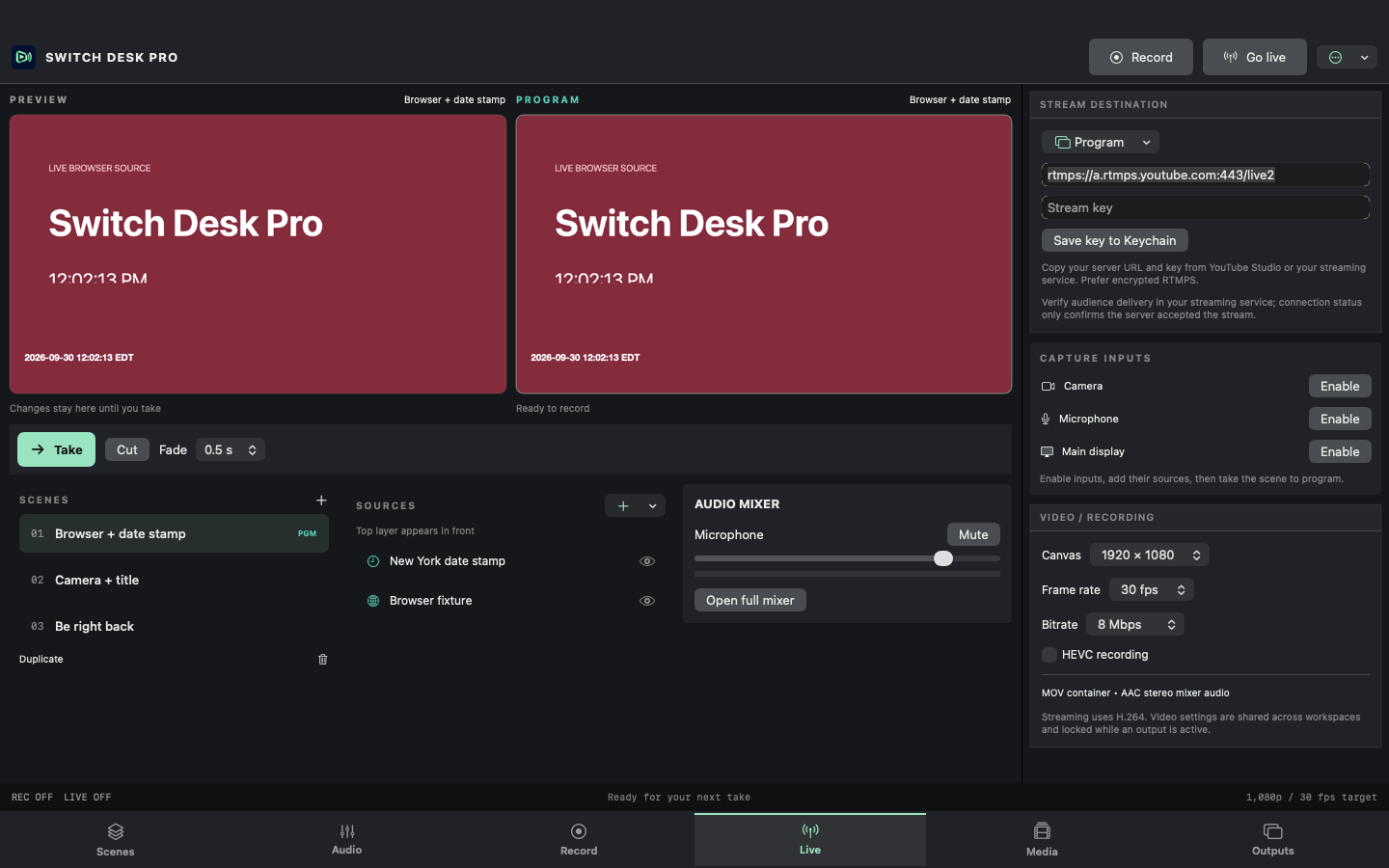Image resolution: width=1389 pixels, height=868 pixels.
Task: Open the Program stream source dropdown
Action: tap(1101, 142)
